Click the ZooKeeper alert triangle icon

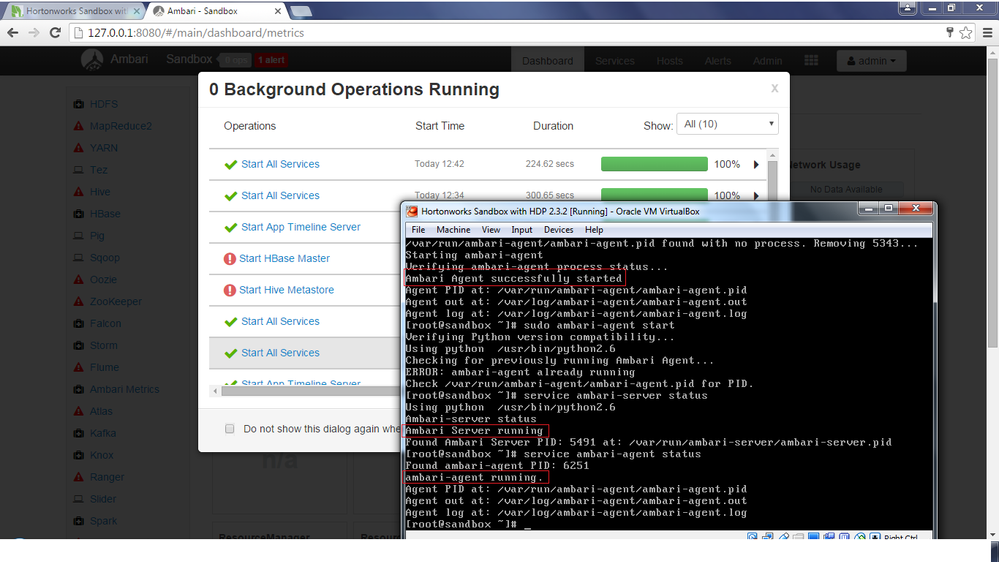point(78,301)
